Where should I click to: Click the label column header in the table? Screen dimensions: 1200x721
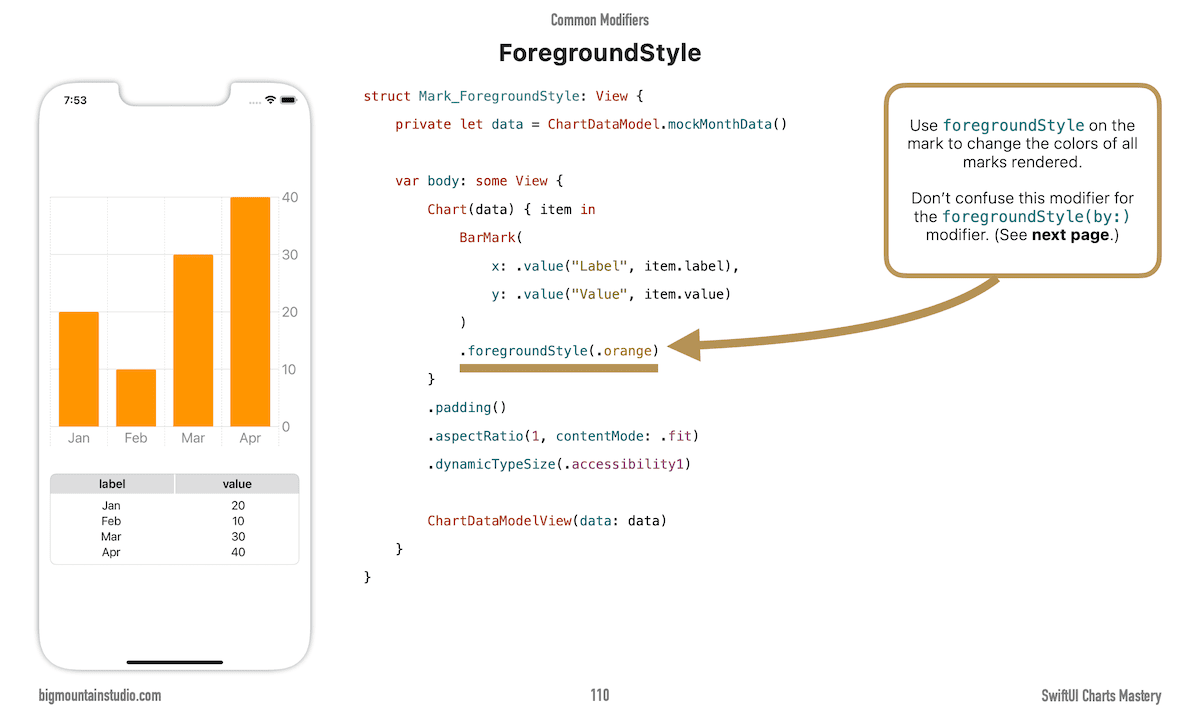coord(111,483)
